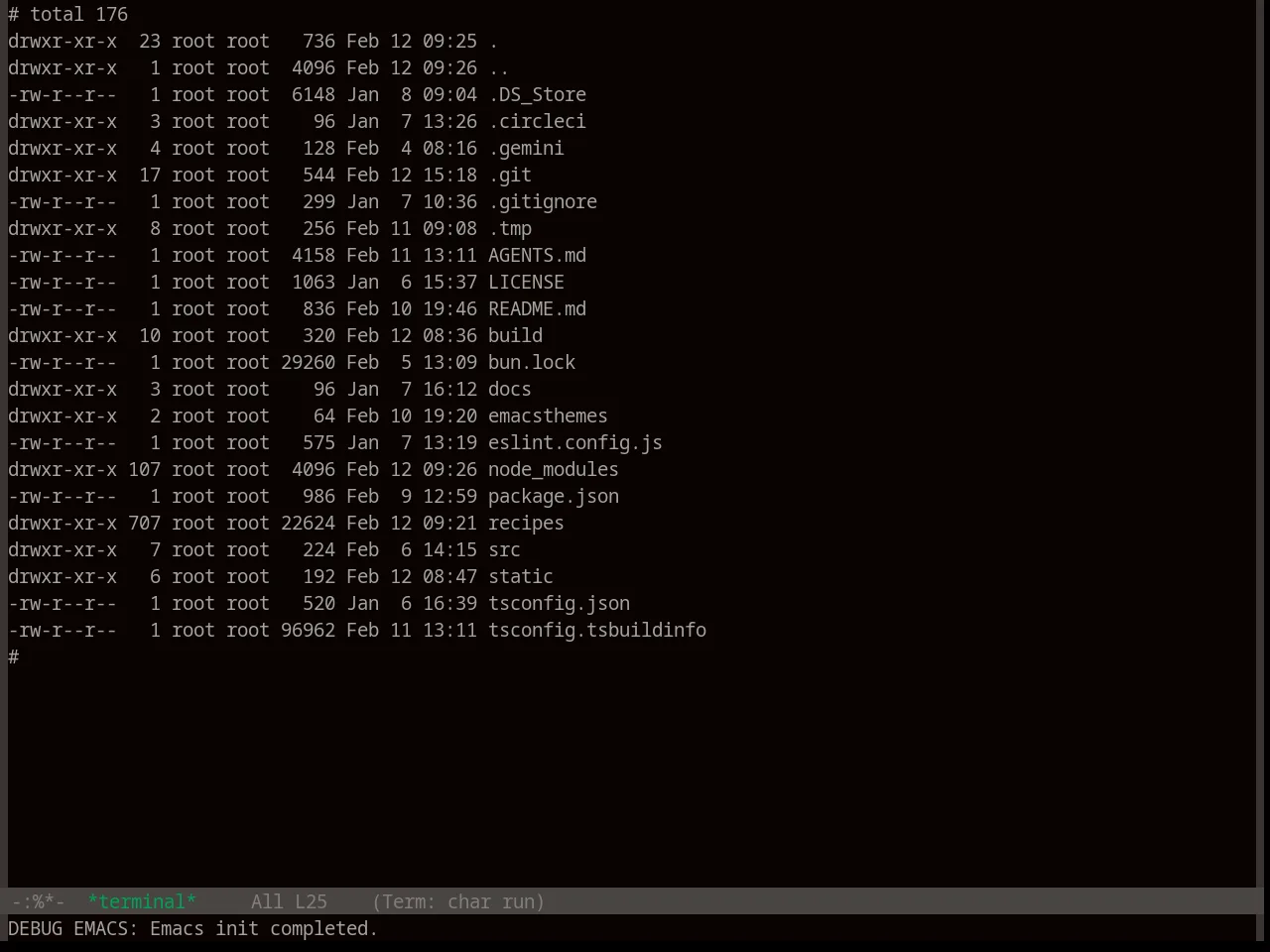Image resolution: width=1270 pixels, height=952 pixels.
Task: Click the time 19:46 on the README.md row
Action: pyautogui.click(x=449, y=308)
